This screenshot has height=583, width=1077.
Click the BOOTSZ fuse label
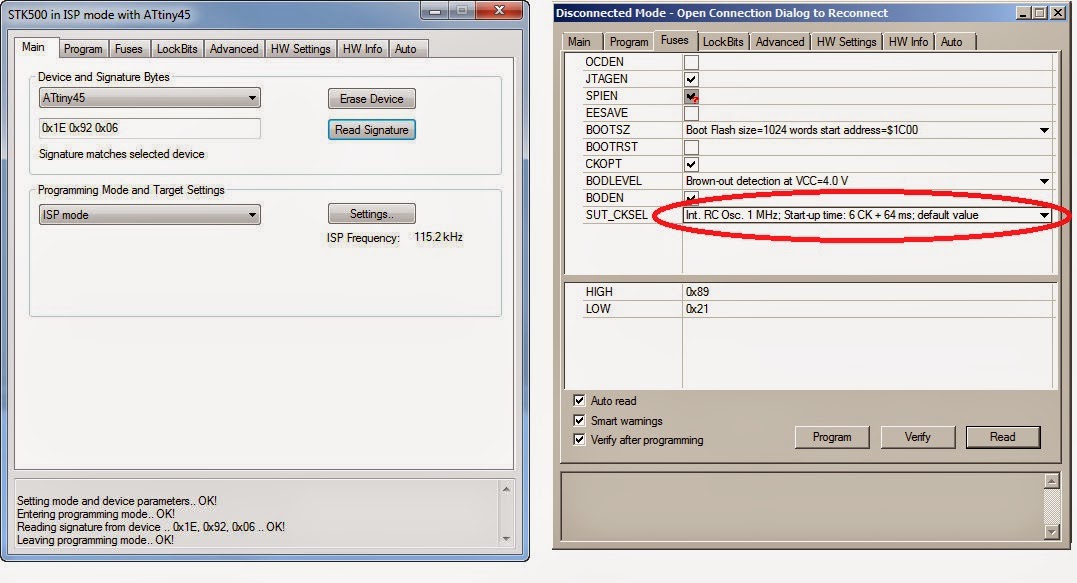click(x=607, y=130)
